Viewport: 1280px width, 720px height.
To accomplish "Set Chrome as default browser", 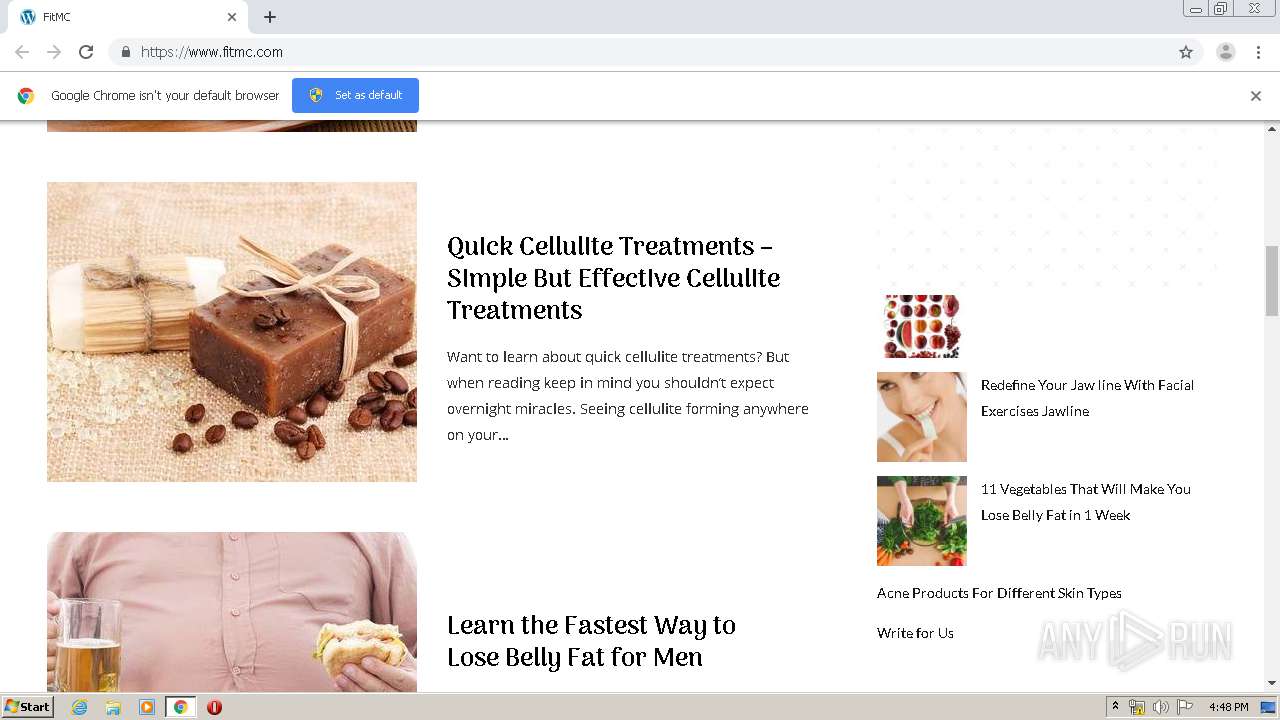I will tap(355, 95).
